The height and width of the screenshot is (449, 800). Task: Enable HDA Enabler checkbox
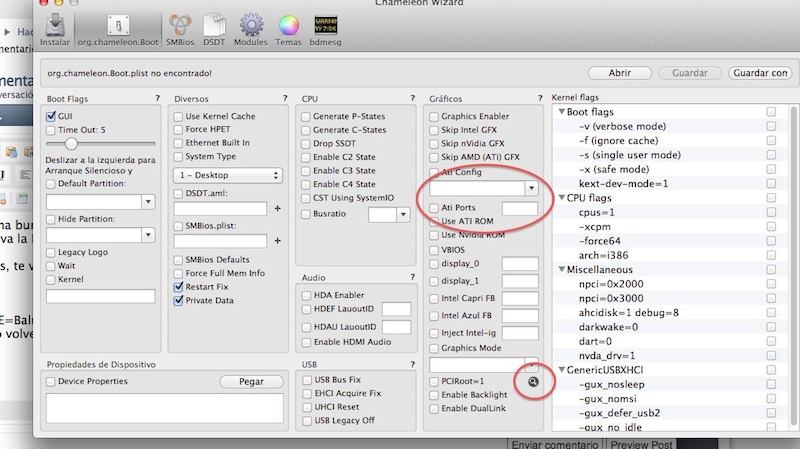pos(306,295)
